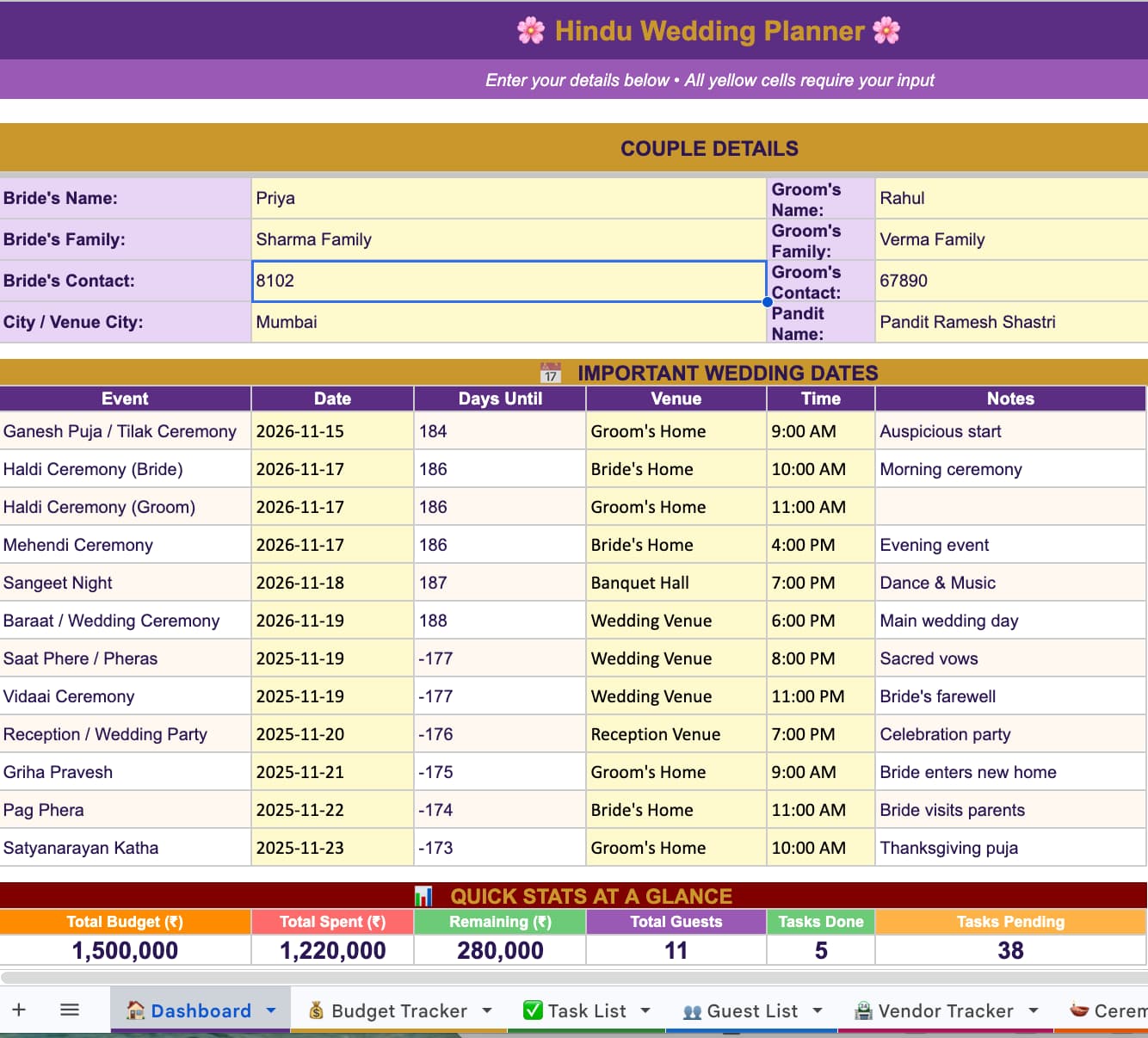The width and height of the screenshot is (1148, 1038).
Task: Select the Total Spent value 1,220,000
Action: click(332, 950)
